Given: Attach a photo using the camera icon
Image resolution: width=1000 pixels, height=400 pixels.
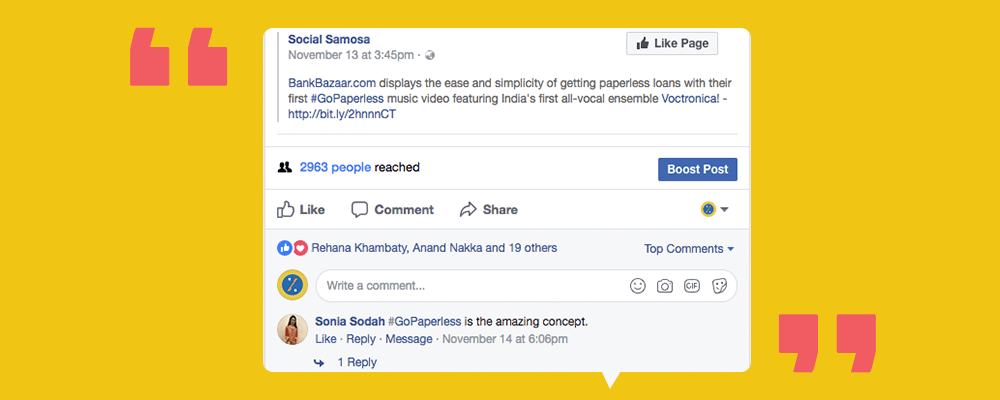Looking at the screenshot, I should click(665, 286).
